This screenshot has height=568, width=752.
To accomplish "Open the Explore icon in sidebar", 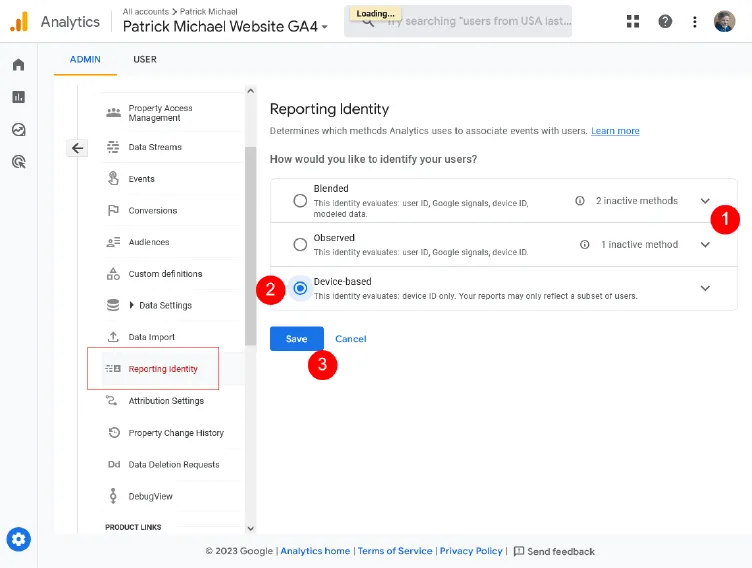I will [x=18, y=130].
